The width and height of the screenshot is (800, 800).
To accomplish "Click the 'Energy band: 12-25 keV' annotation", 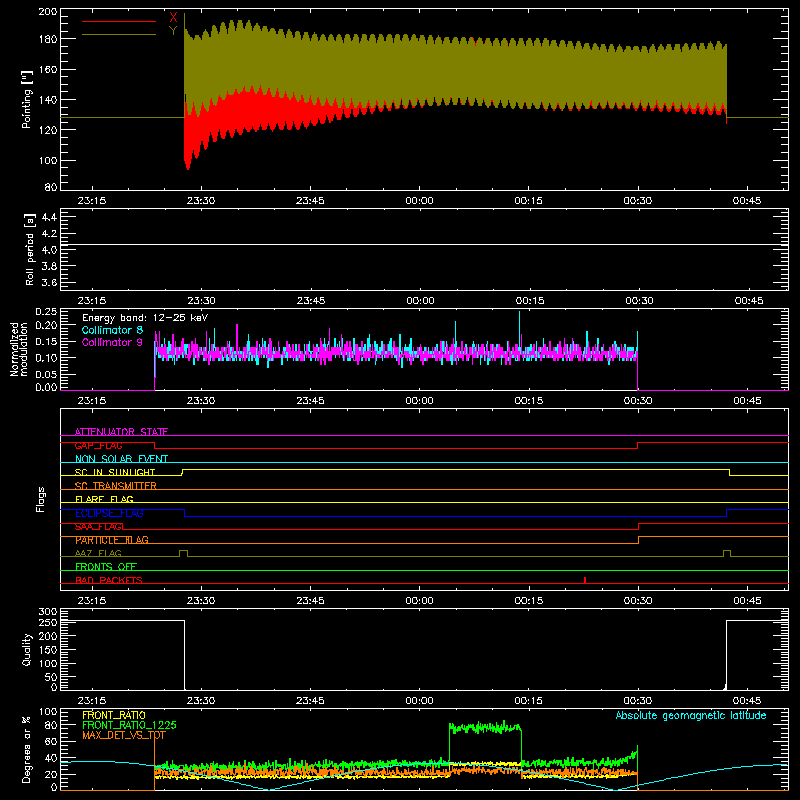I will [145, 318].
